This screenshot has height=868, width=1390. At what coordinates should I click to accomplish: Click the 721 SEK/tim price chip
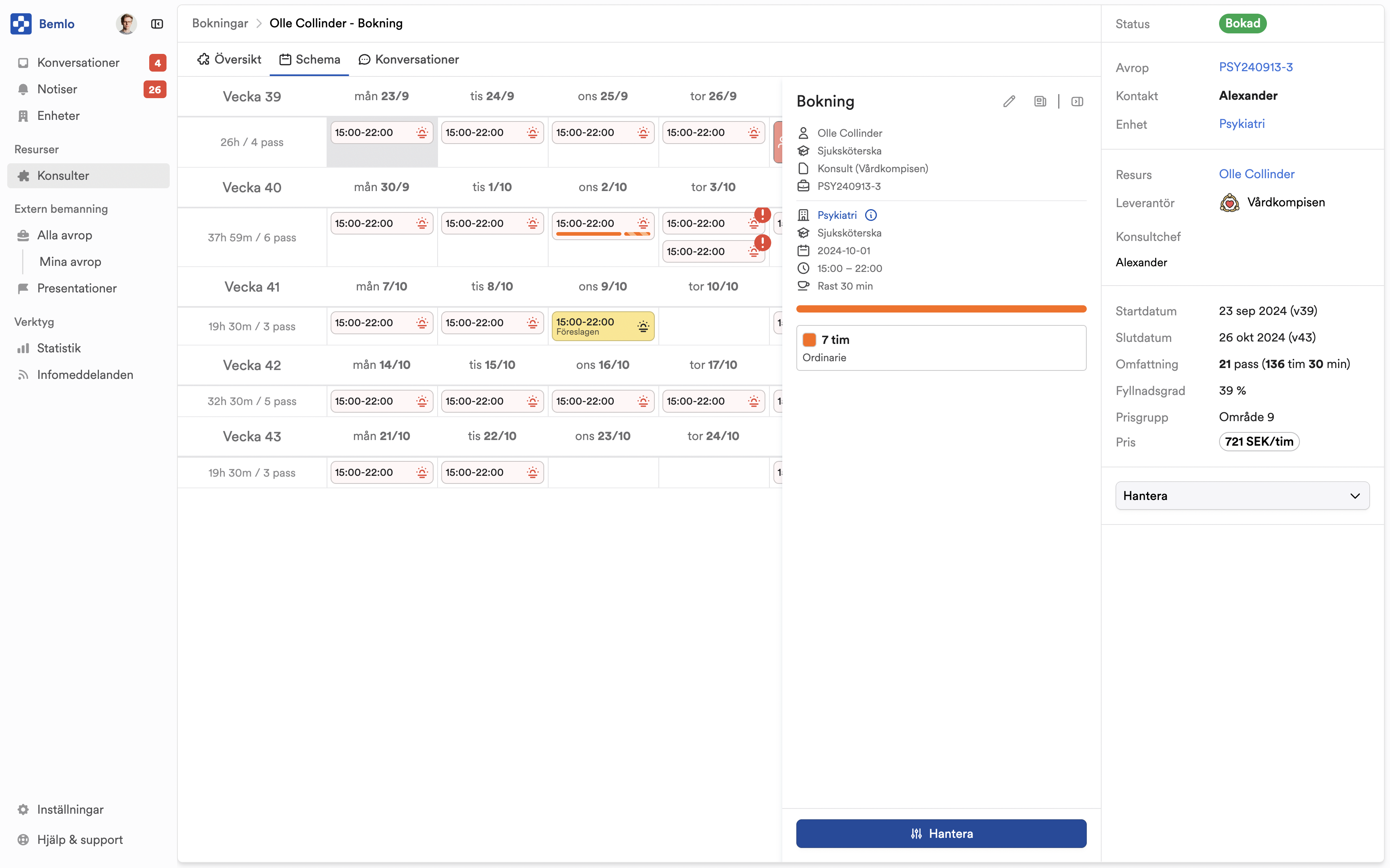(x=1259, y=442)
